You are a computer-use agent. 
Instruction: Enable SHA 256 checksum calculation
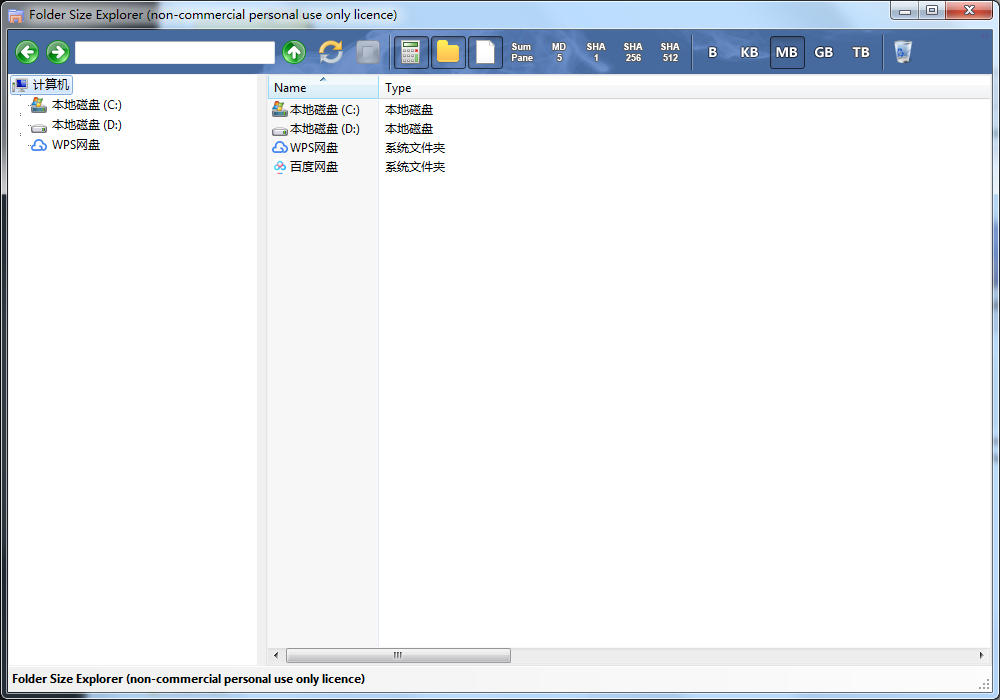pos(633,52)
